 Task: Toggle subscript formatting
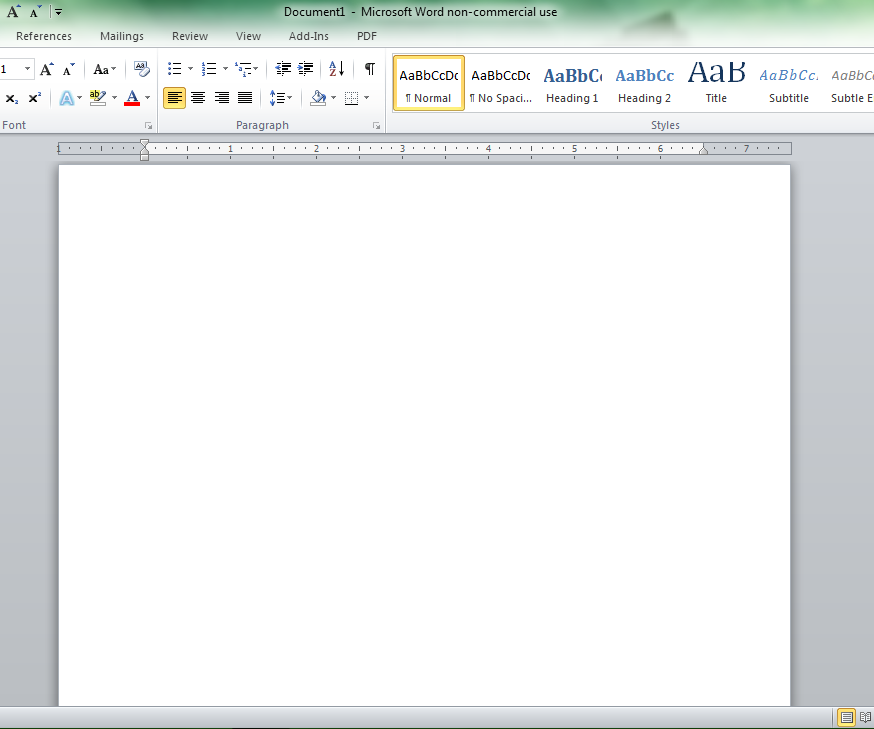pos(11,98)
